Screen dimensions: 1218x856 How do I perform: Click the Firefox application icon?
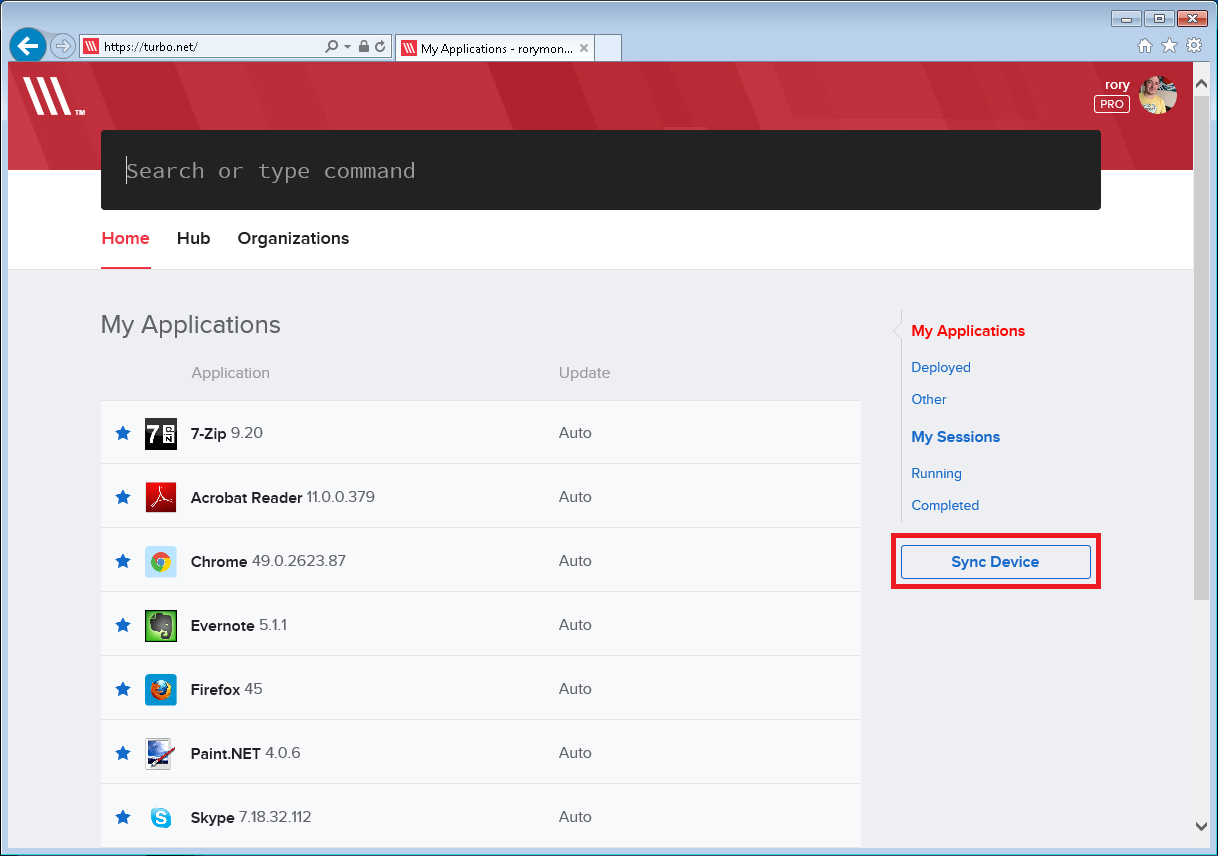point(160,689)
